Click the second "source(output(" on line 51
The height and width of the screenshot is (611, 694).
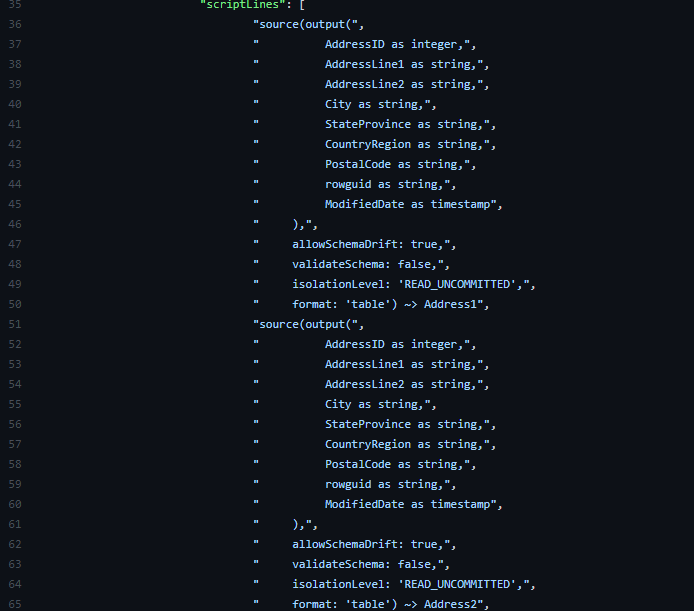click(x=308, y=325)
